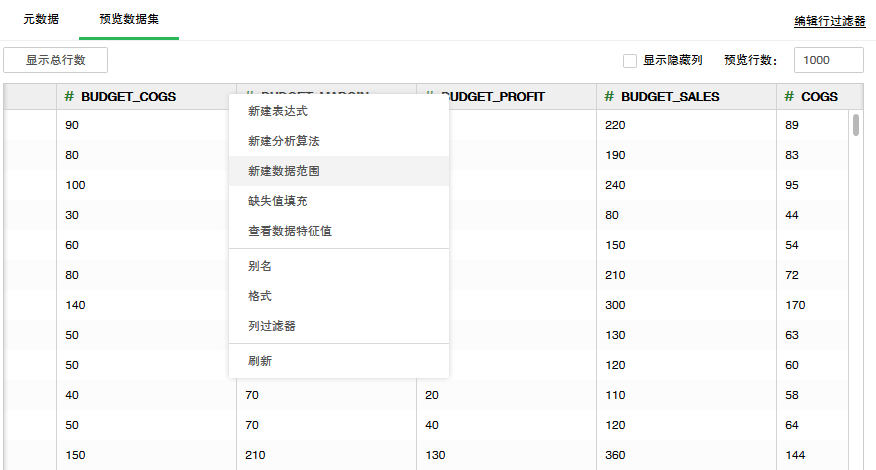876x470 pixels.
Task: Open the 编辑行过滤器 link
Action: coord(829,21)
